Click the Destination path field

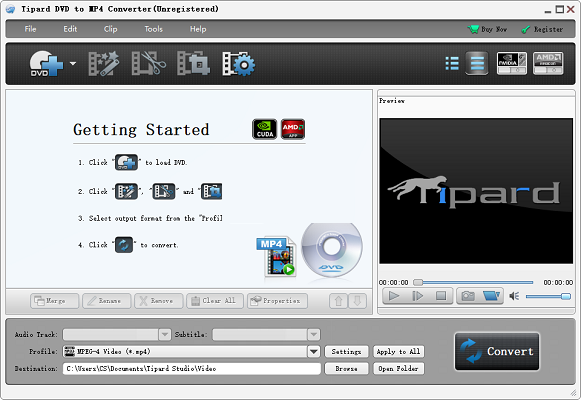[192, 369]
